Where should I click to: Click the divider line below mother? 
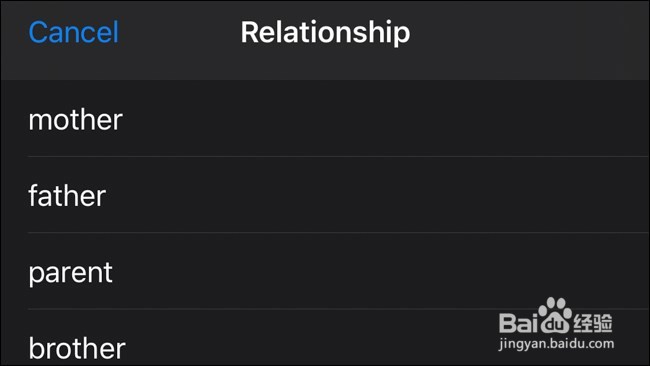click(338, 156)
